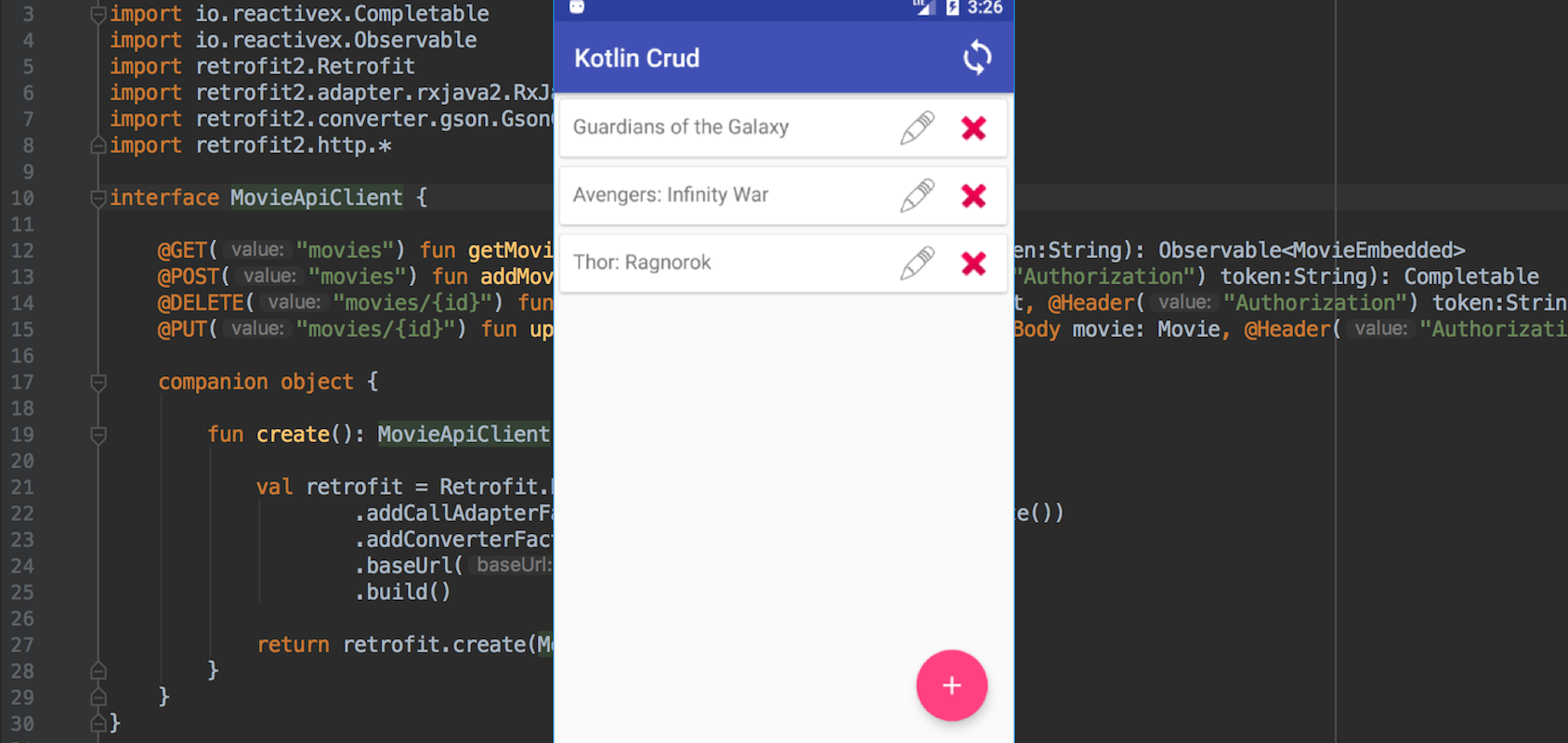Open the Avengers: Infinity War list row

[725, 195]
